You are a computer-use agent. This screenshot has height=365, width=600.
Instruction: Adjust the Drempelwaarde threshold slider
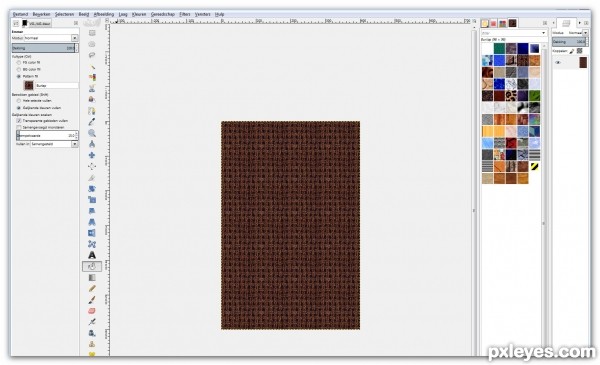[47, 135]
